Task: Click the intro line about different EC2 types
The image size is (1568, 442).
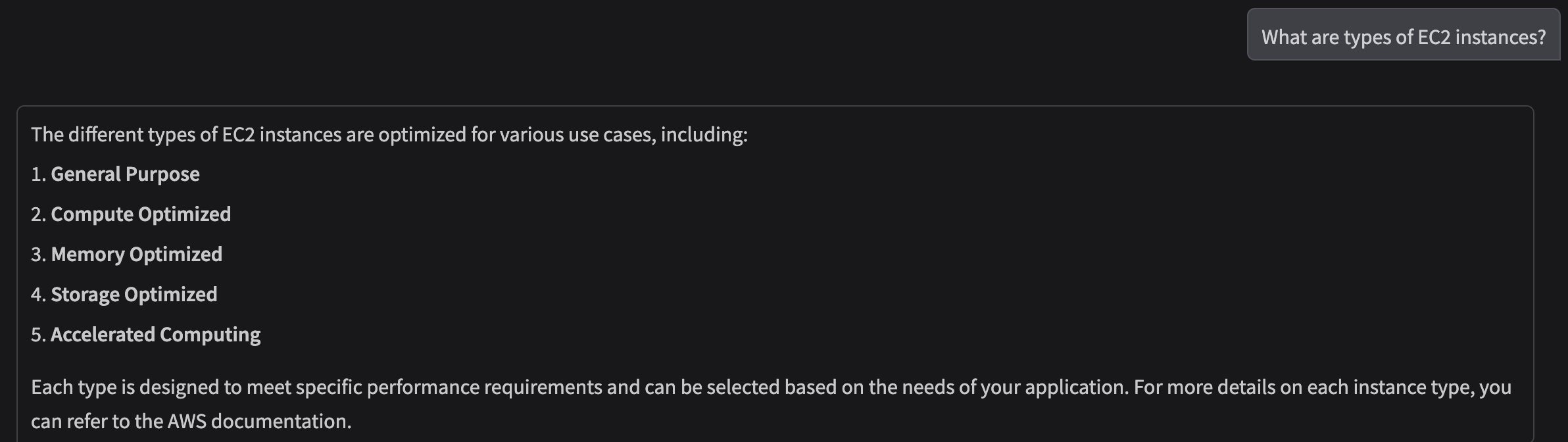Action: pos(389,135)
